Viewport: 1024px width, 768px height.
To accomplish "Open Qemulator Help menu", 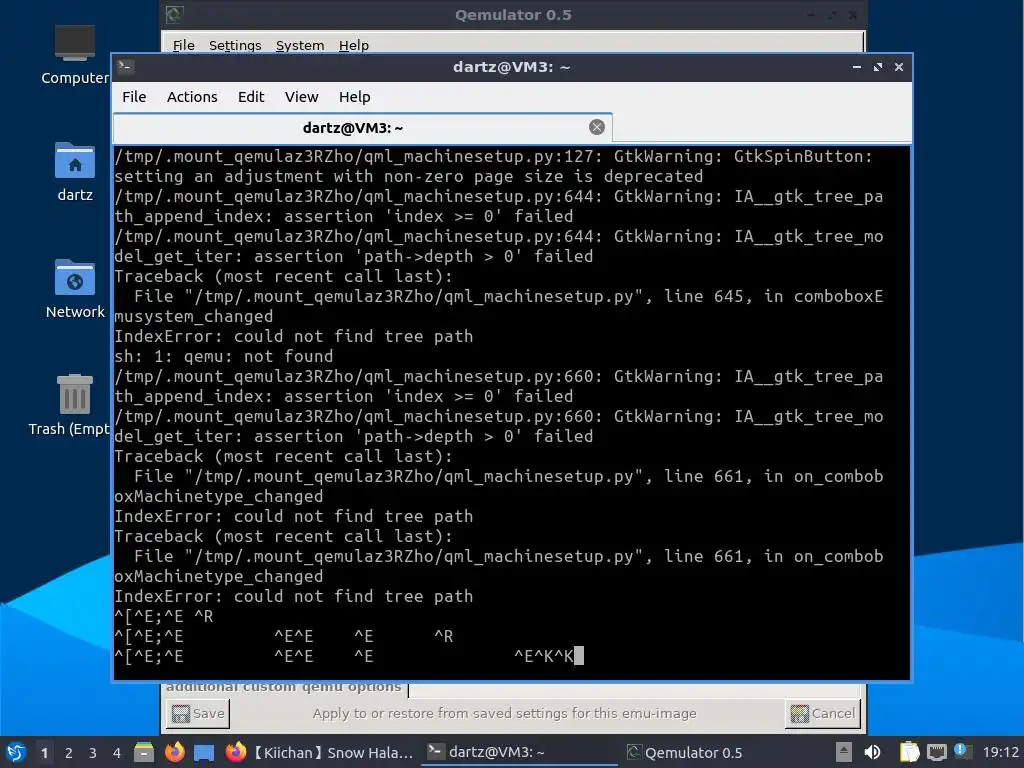I will tap(354, 45).
